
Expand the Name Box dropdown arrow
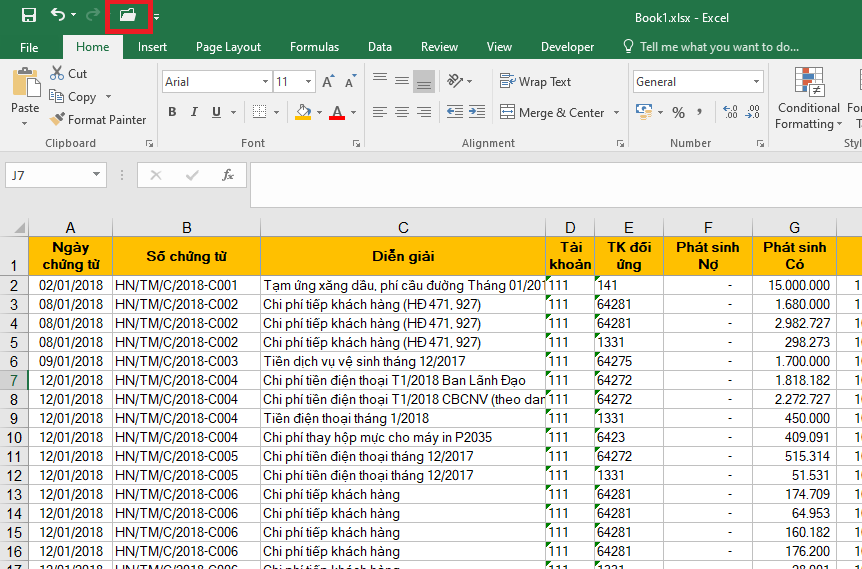[97, 175]
